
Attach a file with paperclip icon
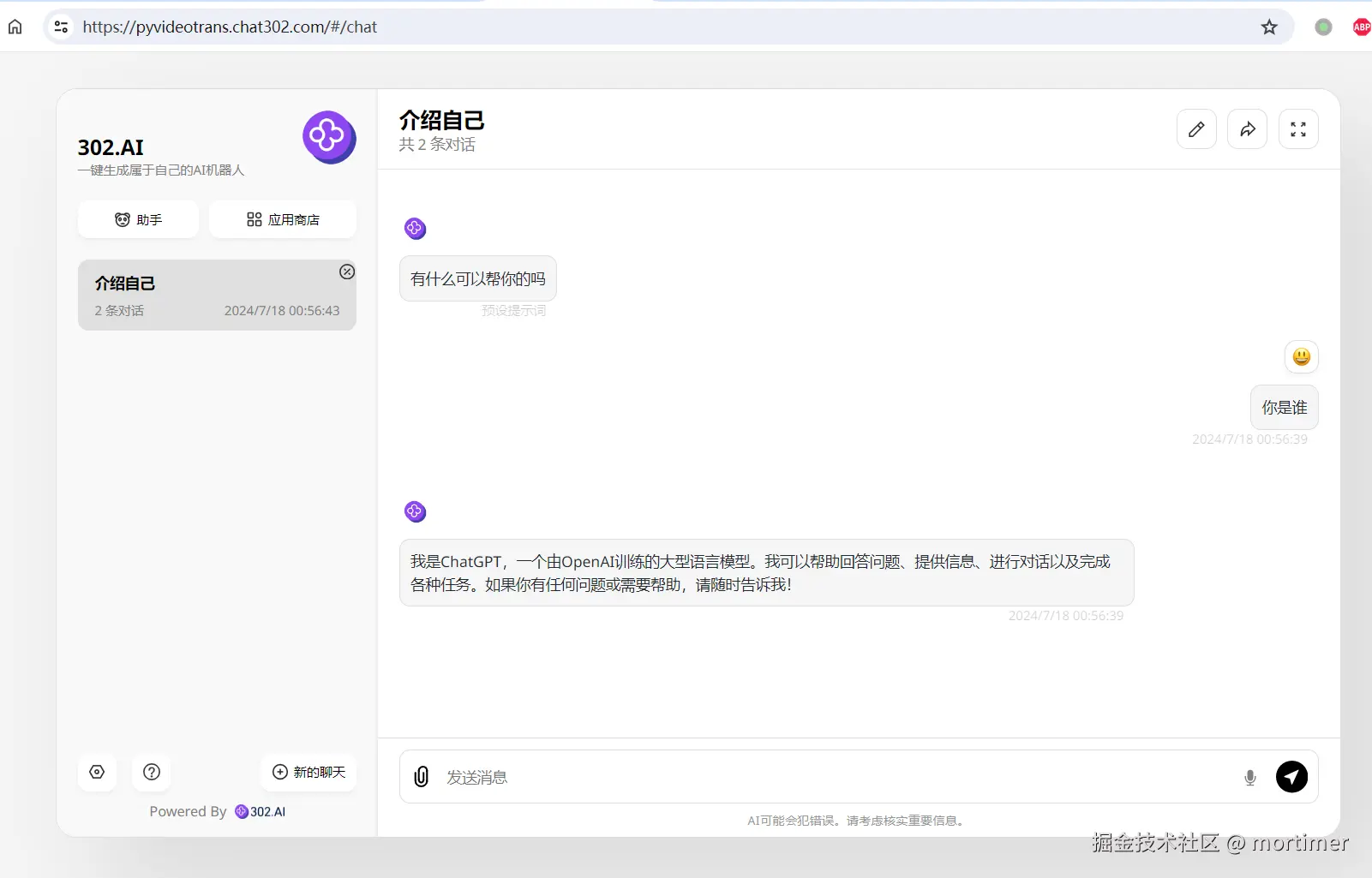[421, 777]
